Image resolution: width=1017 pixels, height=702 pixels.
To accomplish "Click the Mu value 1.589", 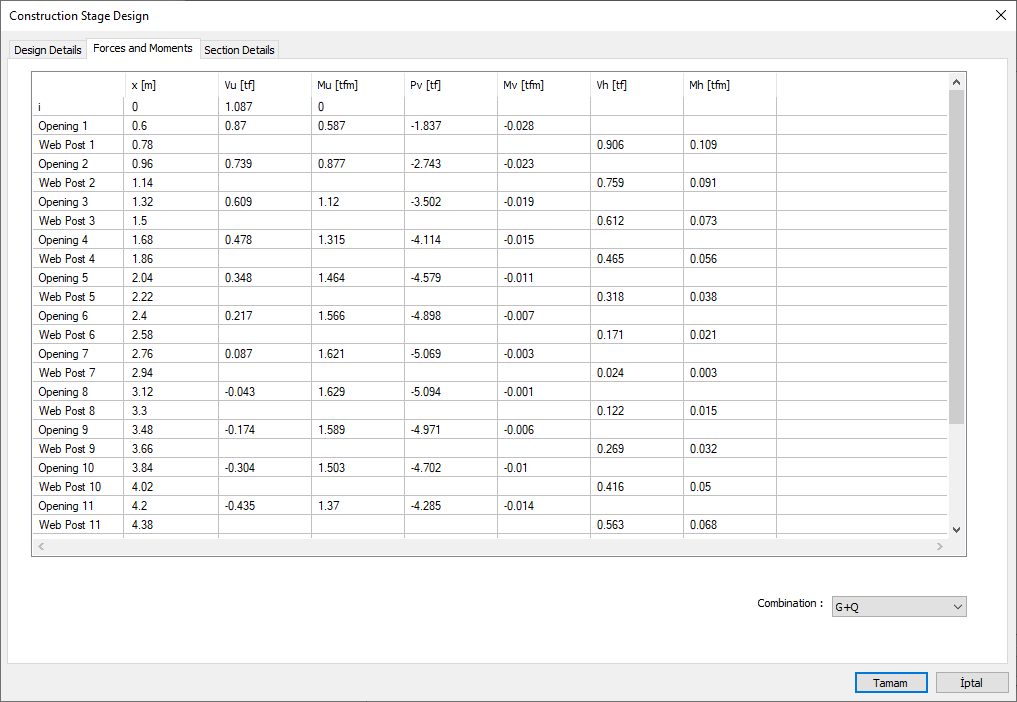I will (331, 430).
